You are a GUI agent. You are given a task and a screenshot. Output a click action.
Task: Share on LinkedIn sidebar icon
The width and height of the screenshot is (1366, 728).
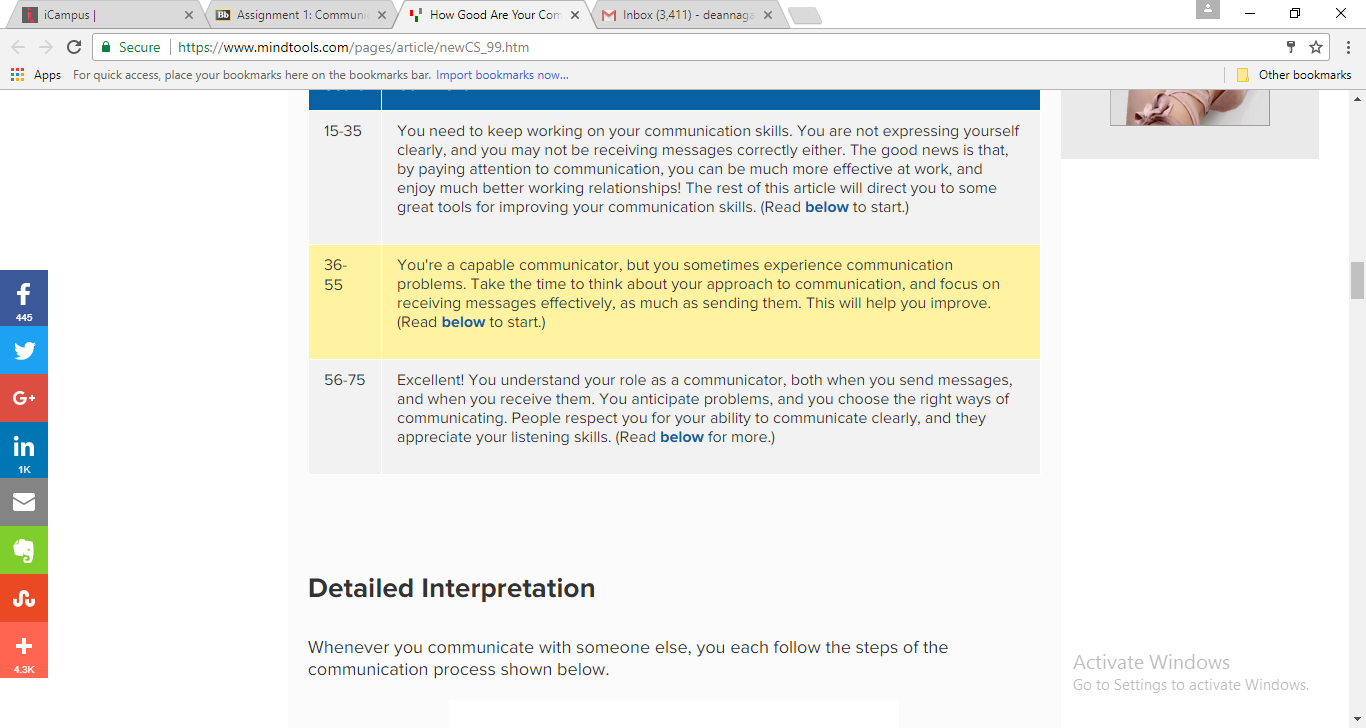coord(24,449)
